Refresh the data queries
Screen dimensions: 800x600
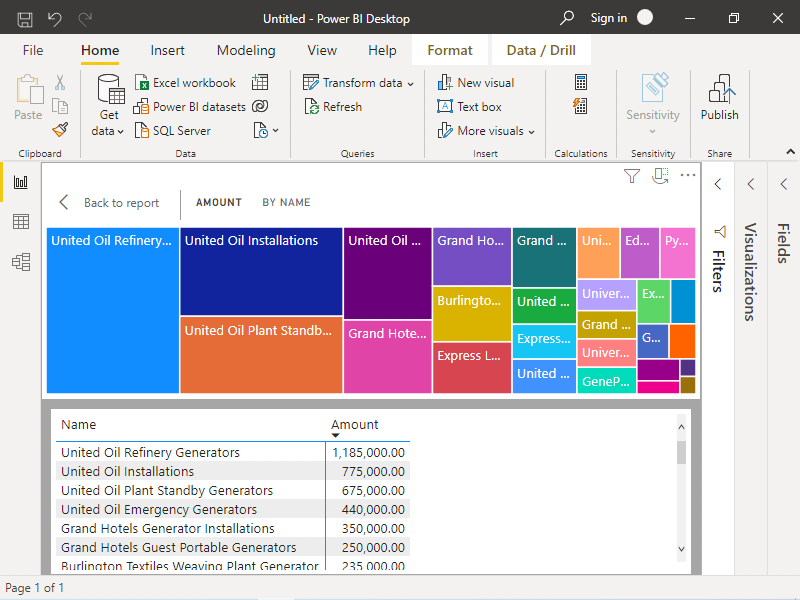tap(333, 107)
